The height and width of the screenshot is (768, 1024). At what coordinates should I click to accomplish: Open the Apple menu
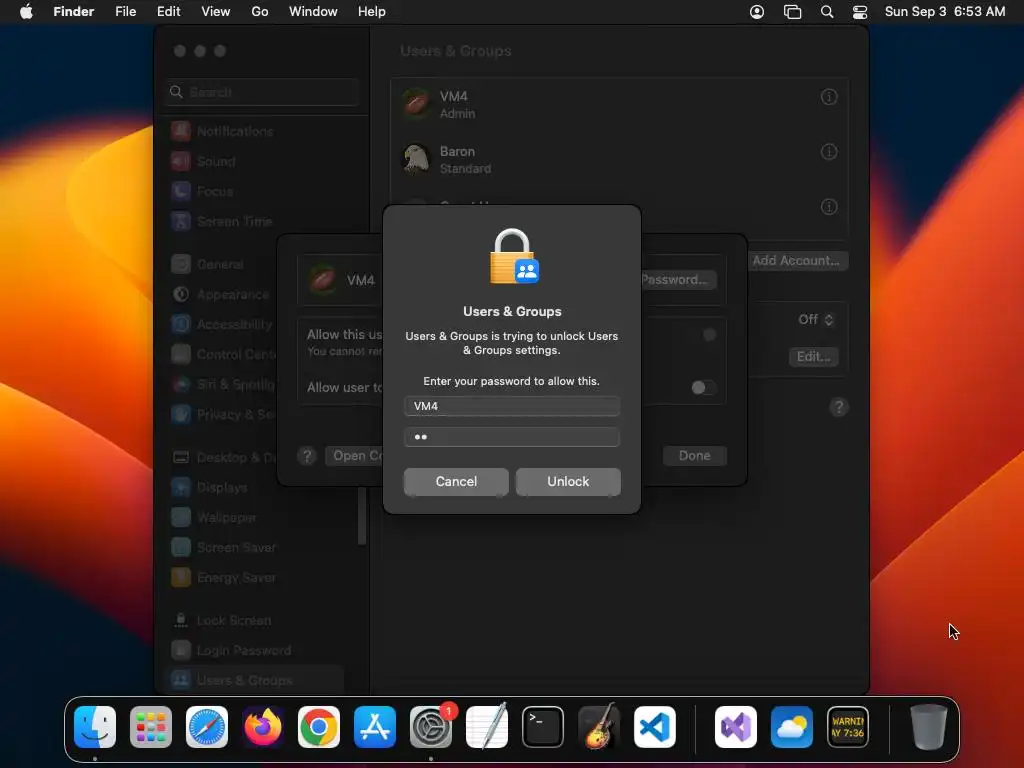point(26,12)
